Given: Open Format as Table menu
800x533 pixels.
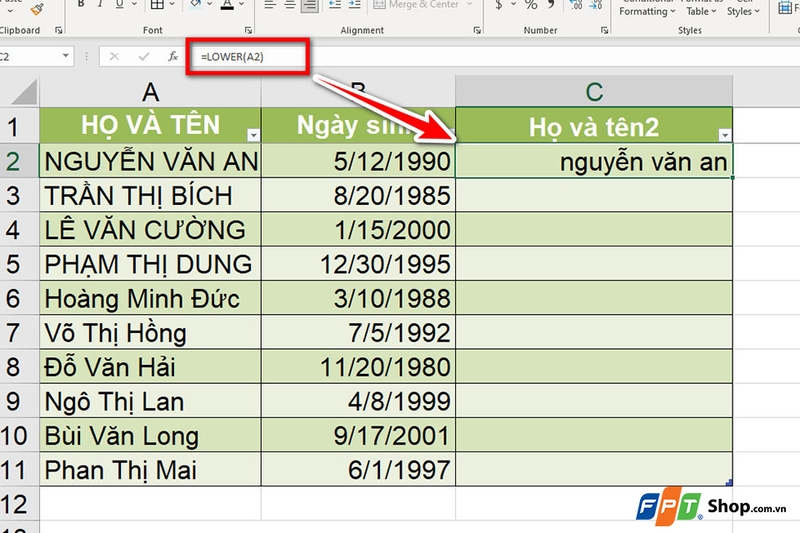Looking at the screenshot, I should click(x=701, y=9).
